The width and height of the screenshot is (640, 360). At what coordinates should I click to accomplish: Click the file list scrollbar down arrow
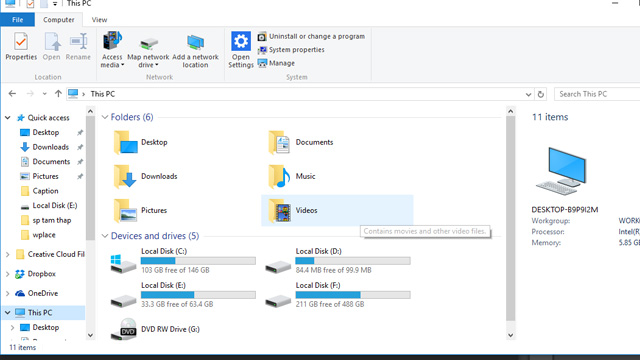click(x=511, y=335)
